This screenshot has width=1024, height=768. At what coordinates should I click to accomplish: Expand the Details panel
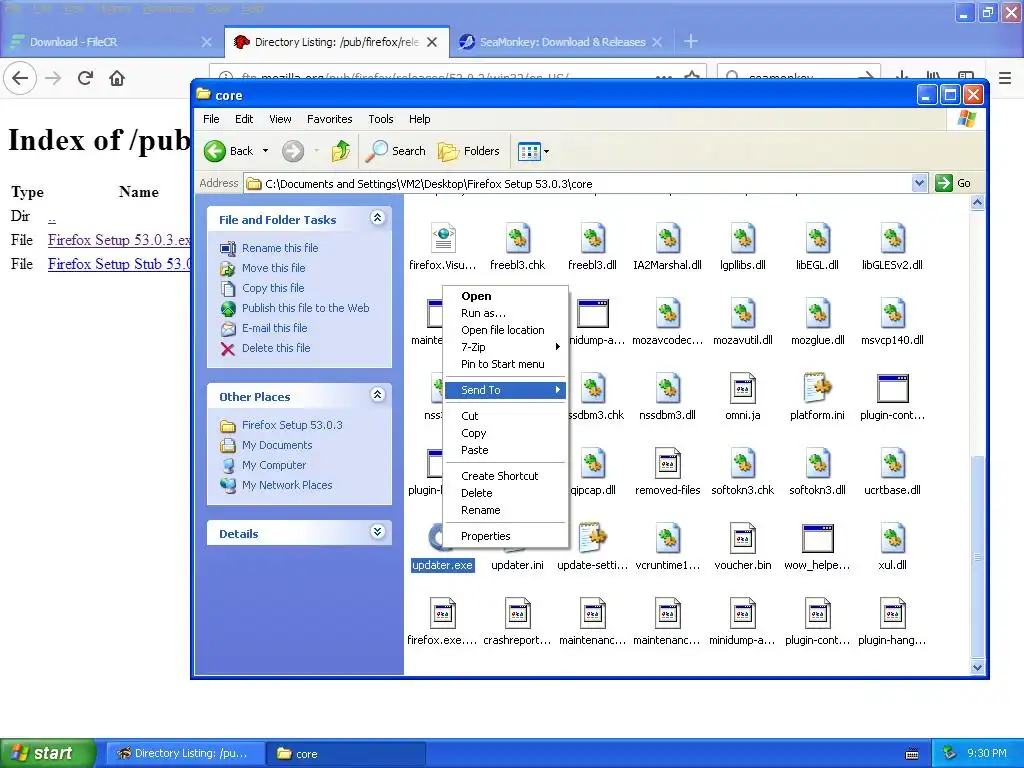pos(377,532)
